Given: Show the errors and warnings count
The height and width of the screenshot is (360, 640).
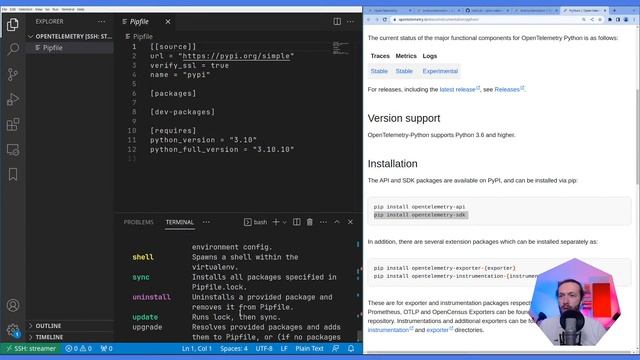Looking at the screenshot, I should [78, 349].
